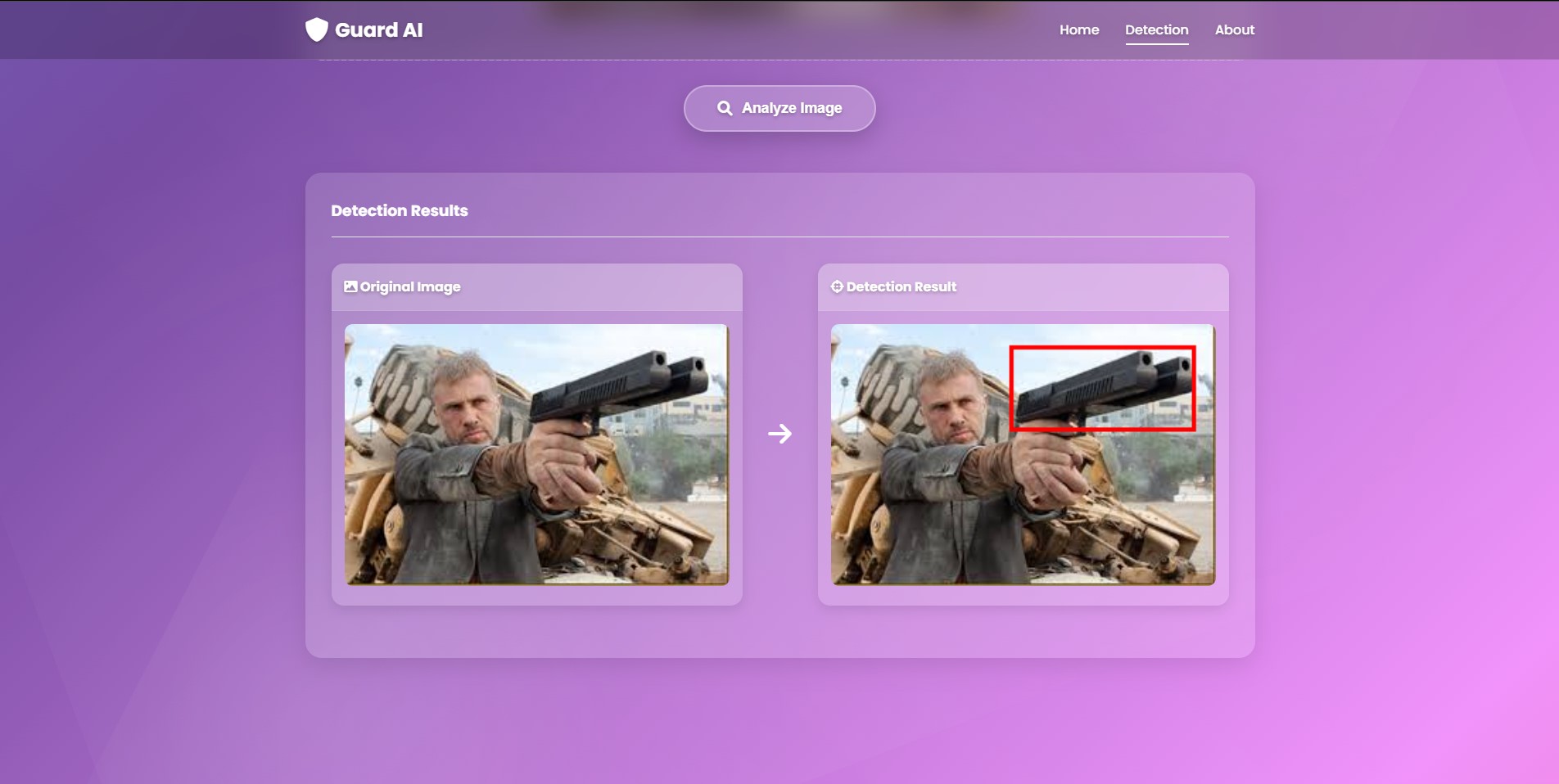Click the Guard AI shield logo icon
Viewport: 1559px width, 784px height.
[316, 29]
